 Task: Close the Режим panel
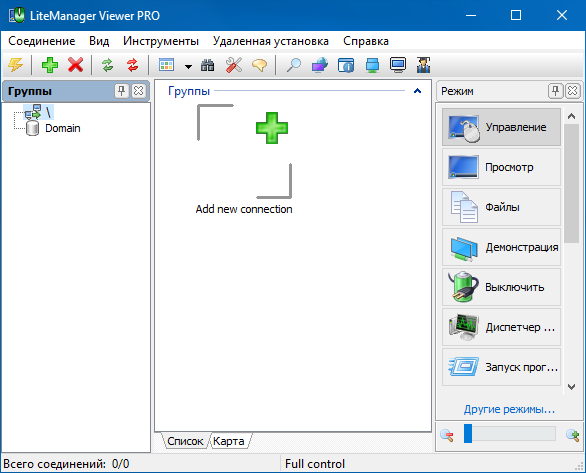click(x=573, y=91)
